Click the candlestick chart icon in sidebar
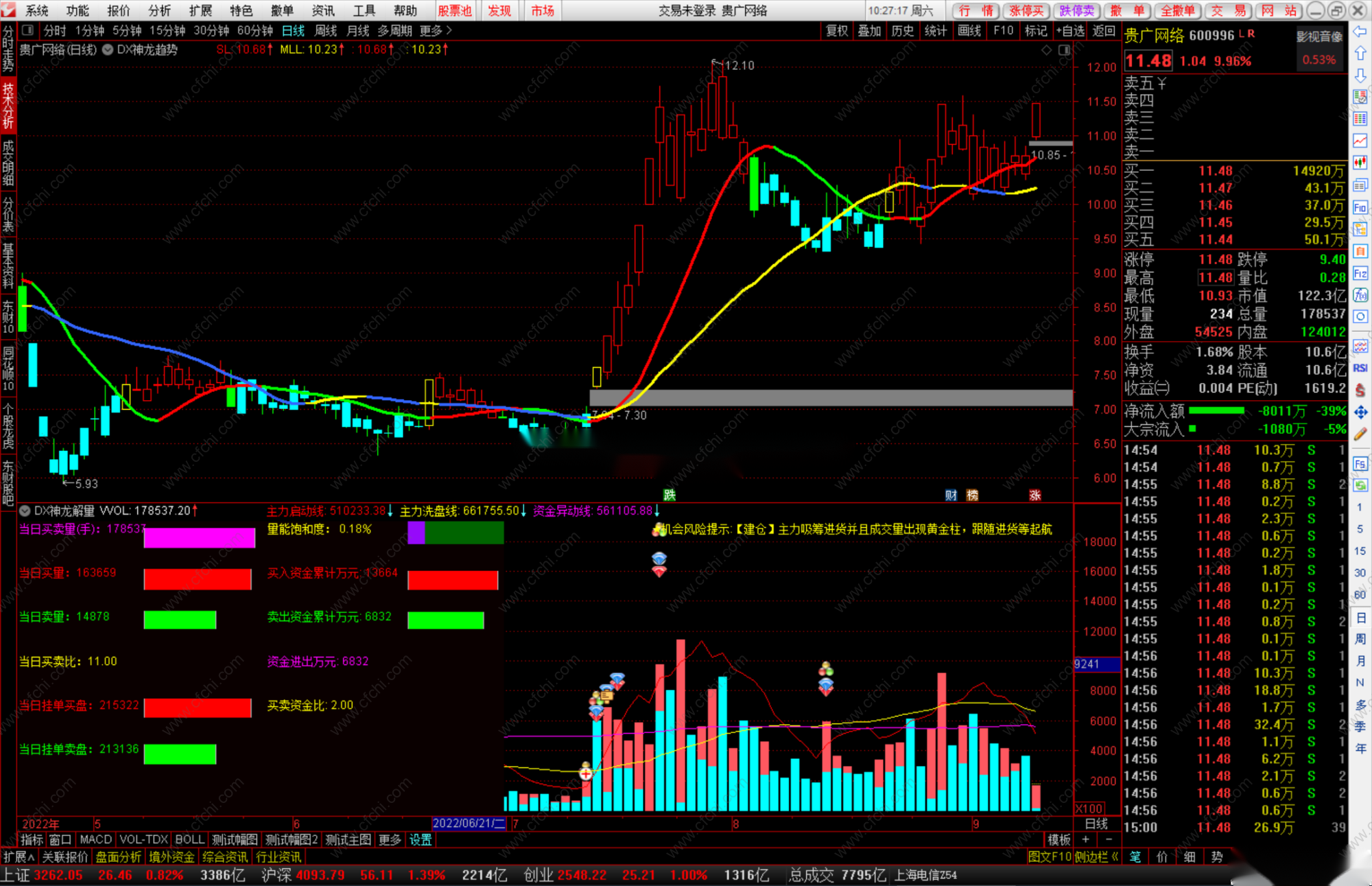The width and height of the screenshot is (1372, 886). (1360, 163)
